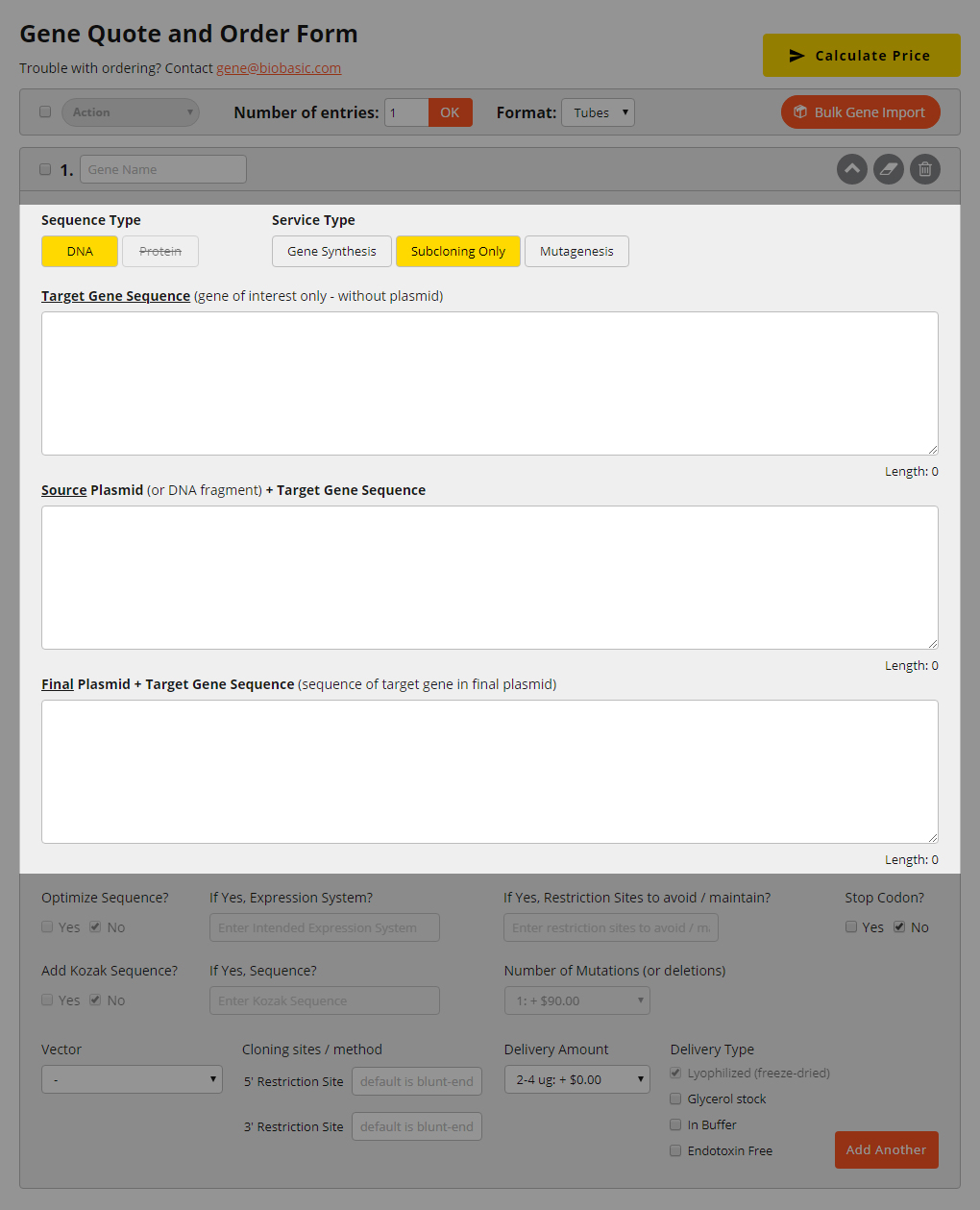Email gene@biobasic.com via the contact link

[279, 68]
